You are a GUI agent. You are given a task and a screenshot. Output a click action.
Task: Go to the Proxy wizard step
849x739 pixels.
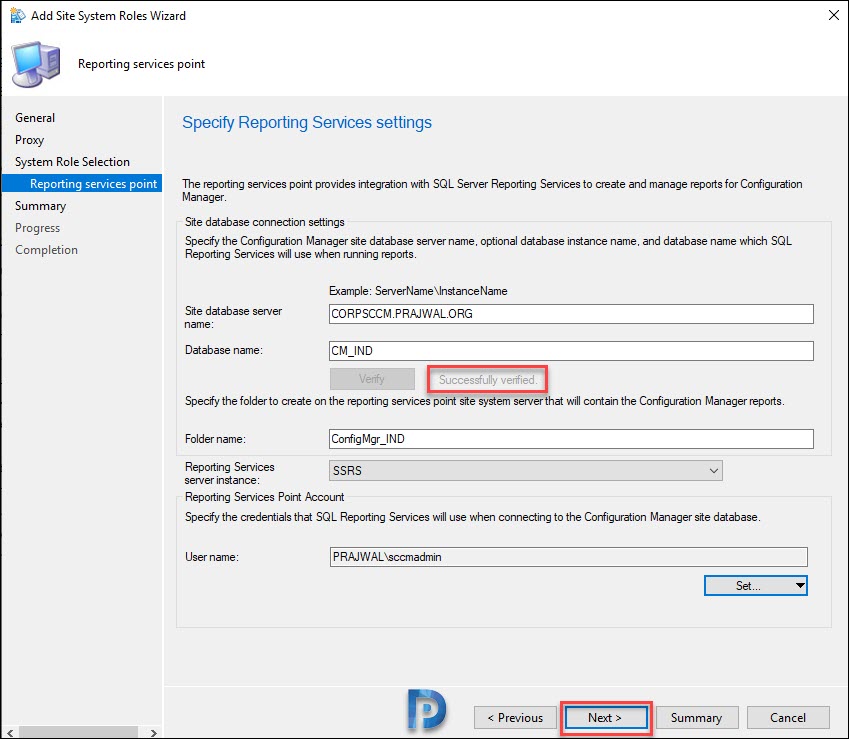coord(29,140)
